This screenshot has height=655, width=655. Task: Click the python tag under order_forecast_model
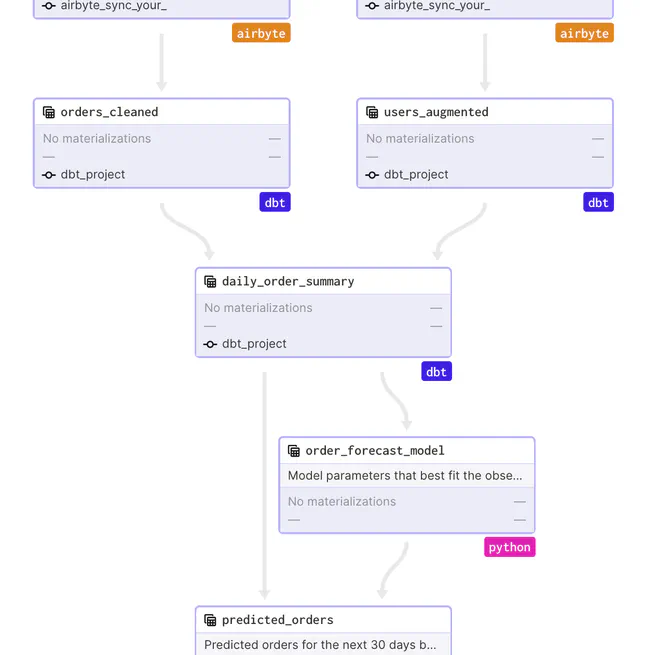point(509,547)
